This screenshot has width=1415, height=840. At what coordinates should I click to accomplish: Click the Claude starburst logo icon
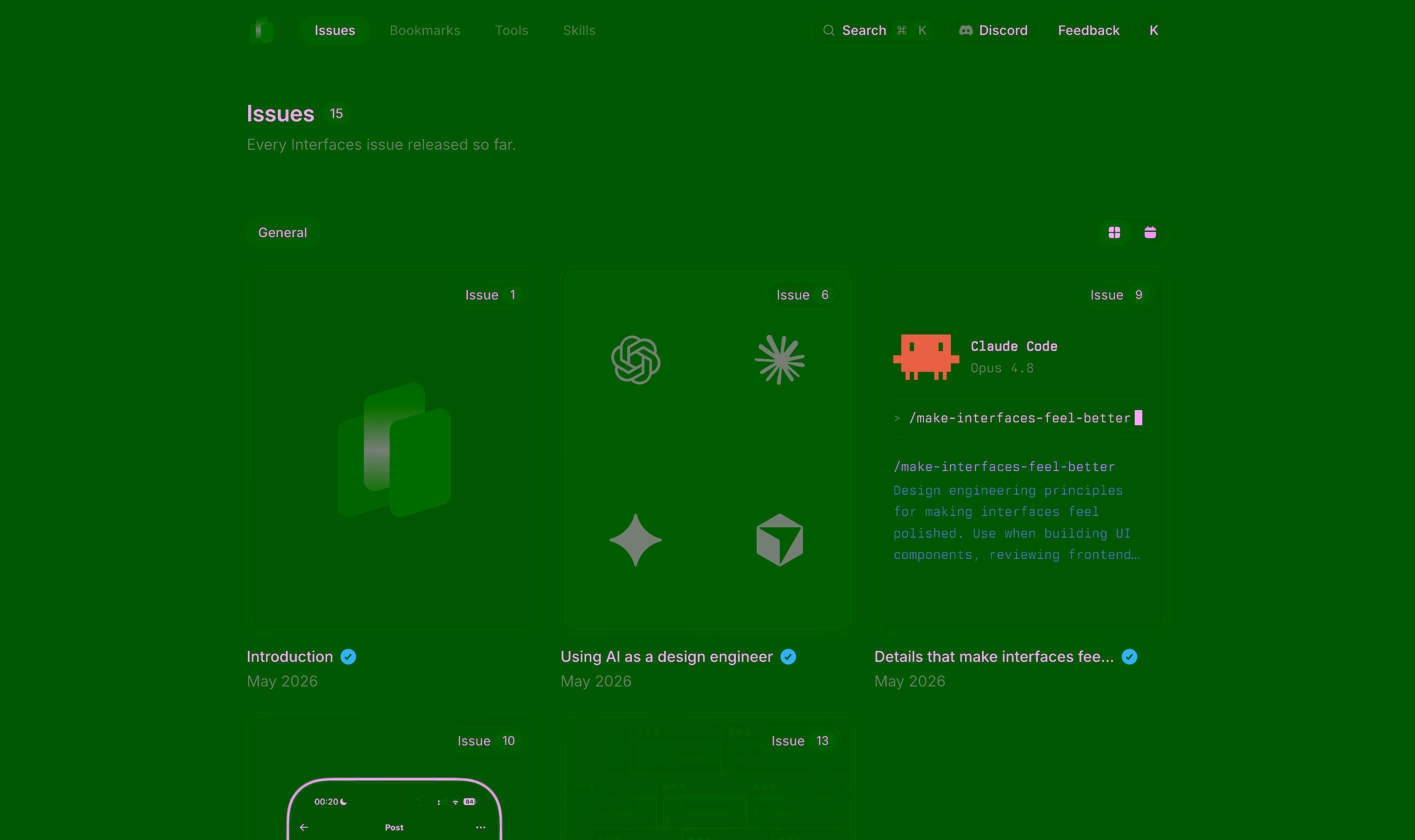[780, 360]
